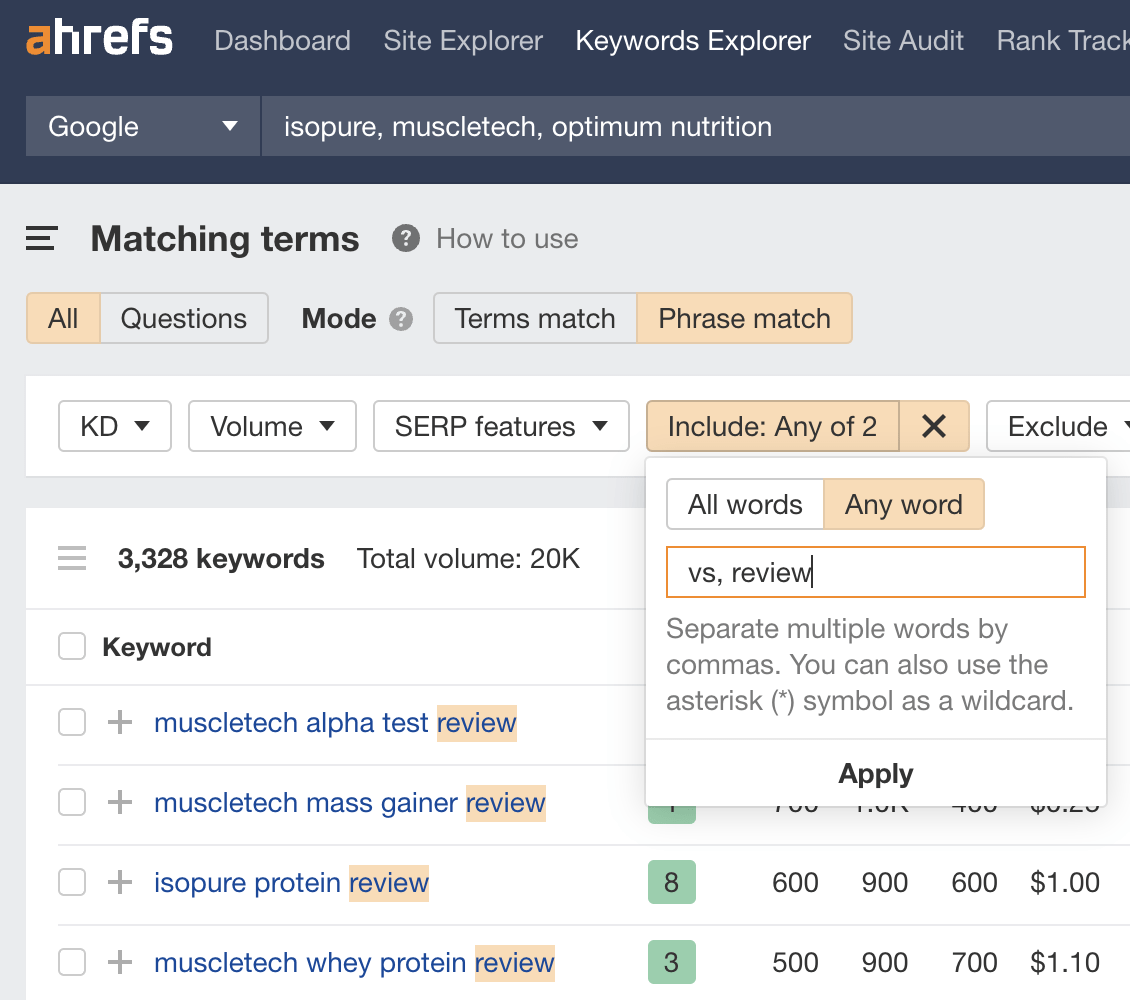Select the Questions tab
1130x1000 pixels.
tap(184, 318)
